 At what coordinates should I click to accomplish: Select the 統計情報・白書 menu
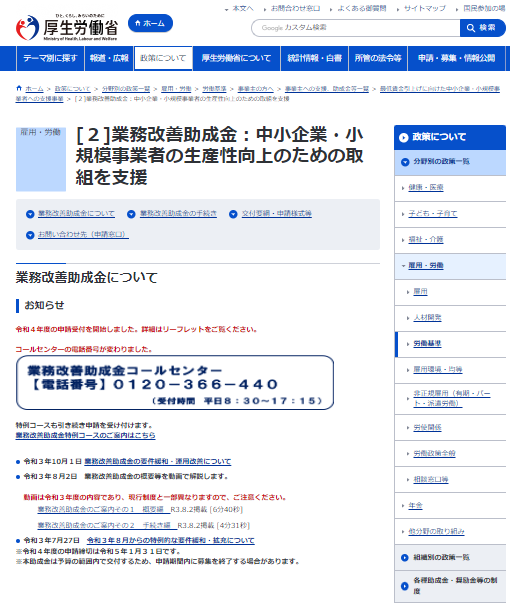[314, 58]
